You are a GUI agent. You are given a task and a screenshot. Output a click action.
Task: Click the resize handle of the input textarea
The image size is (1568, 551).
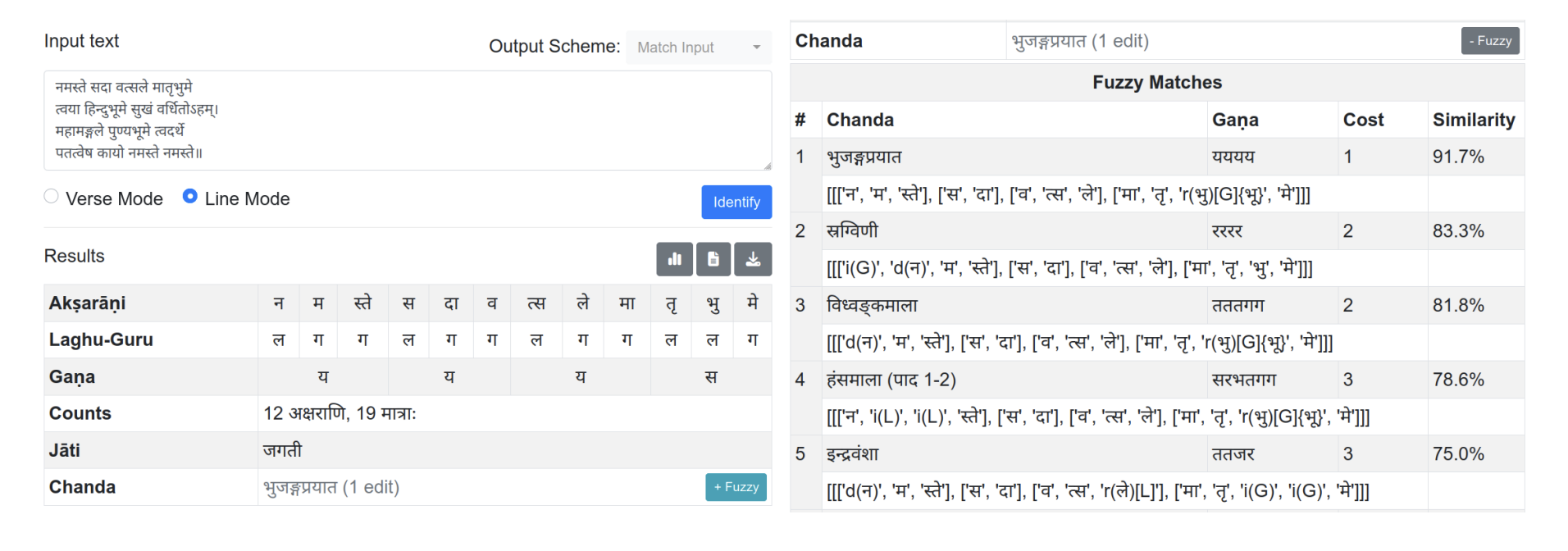767,166
